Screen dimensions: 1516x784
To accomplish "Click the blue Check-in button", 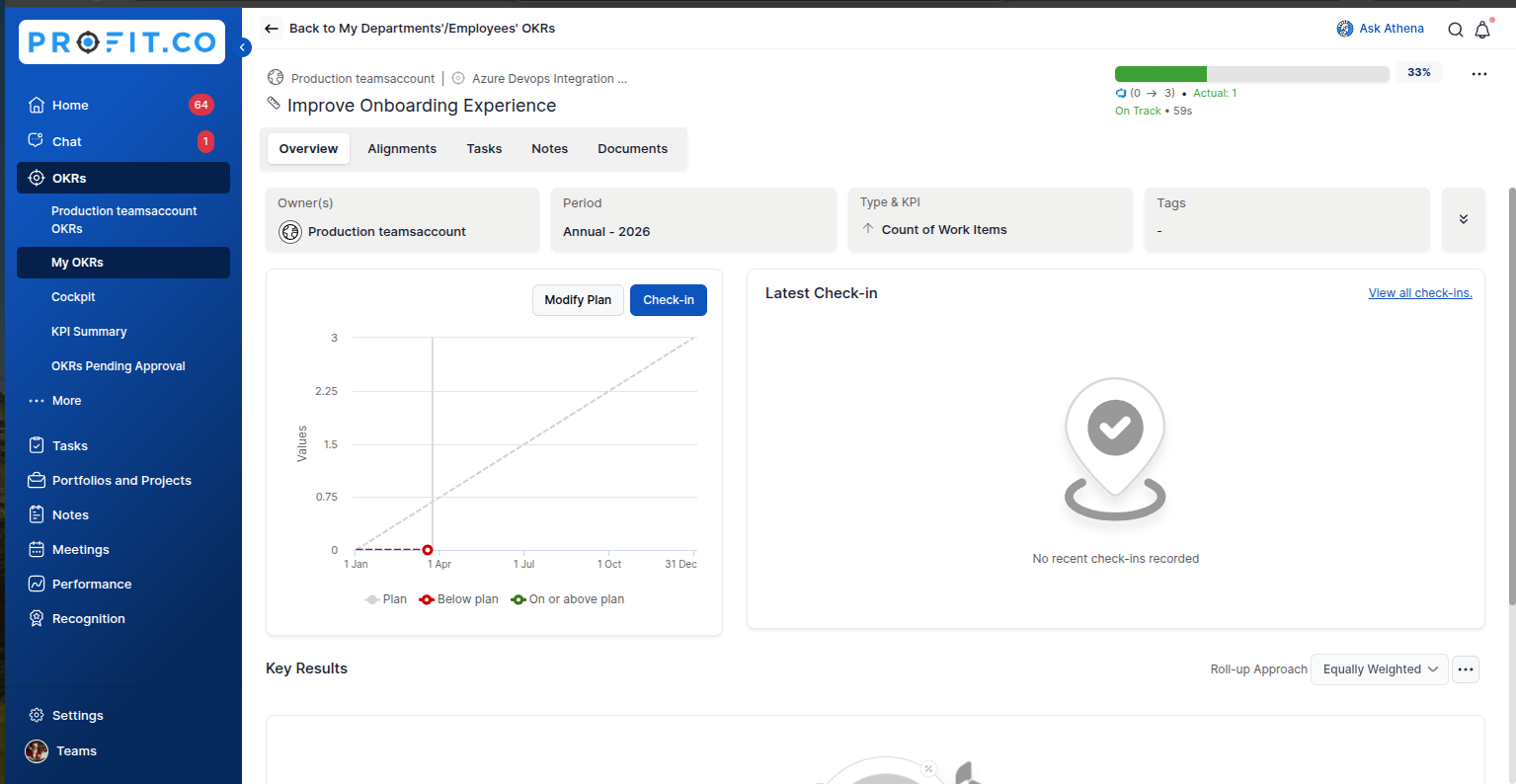I will tap(669, 300).
